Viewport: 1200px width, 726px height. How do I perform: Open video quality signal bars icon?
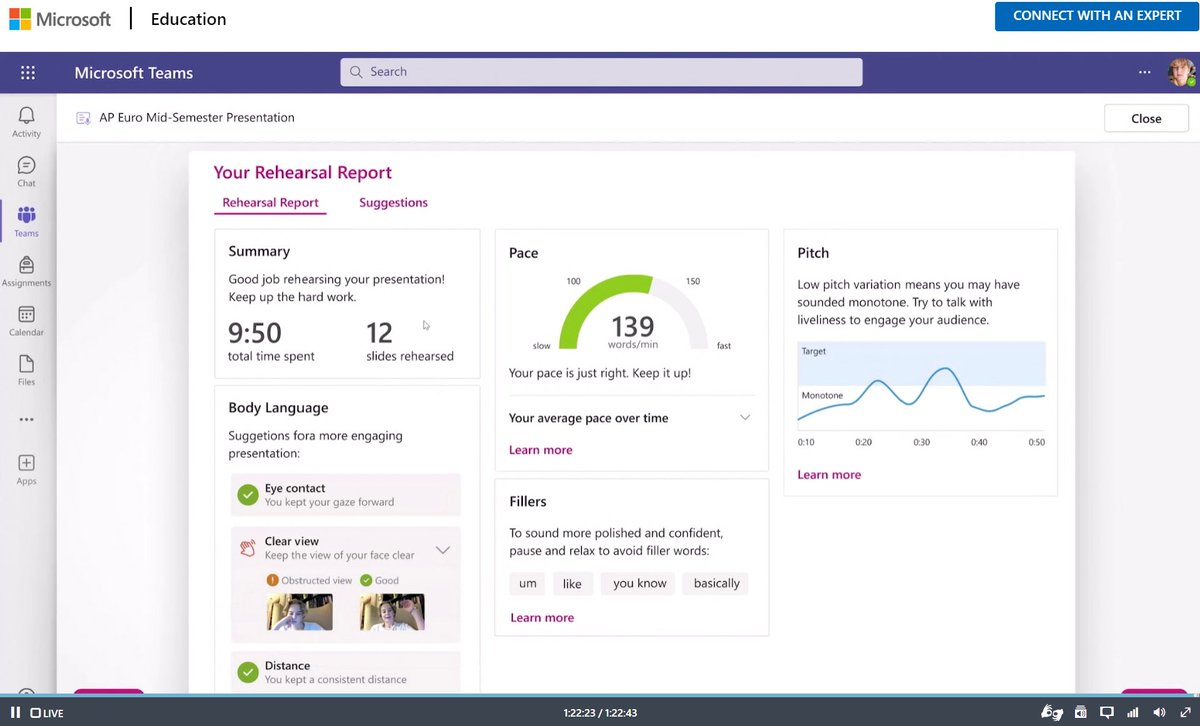click(x=1132, y=713)
